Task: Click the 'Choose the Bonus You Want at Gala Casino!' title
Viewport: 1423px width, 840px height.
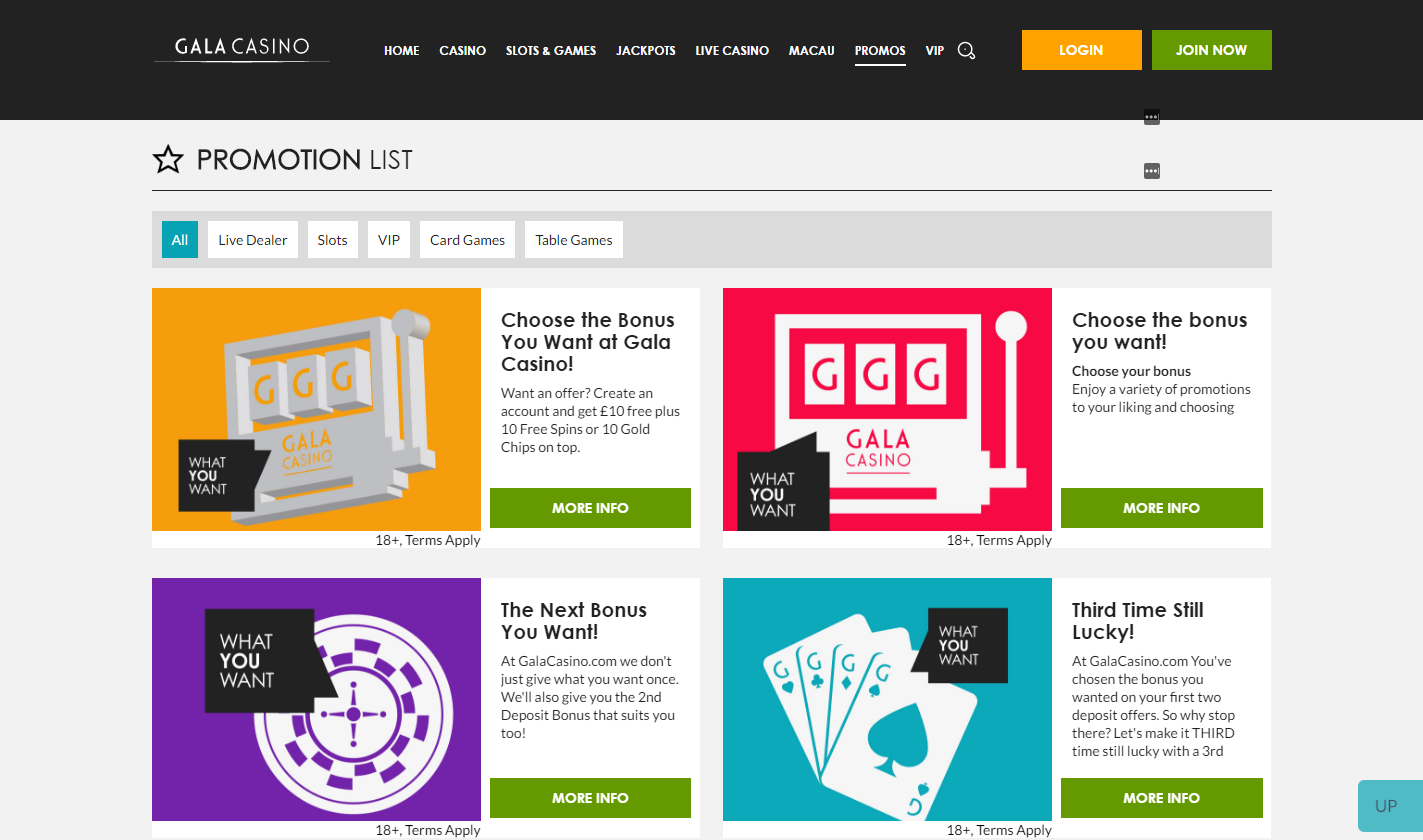Action: pyautogui.click(x=588, y=342)
